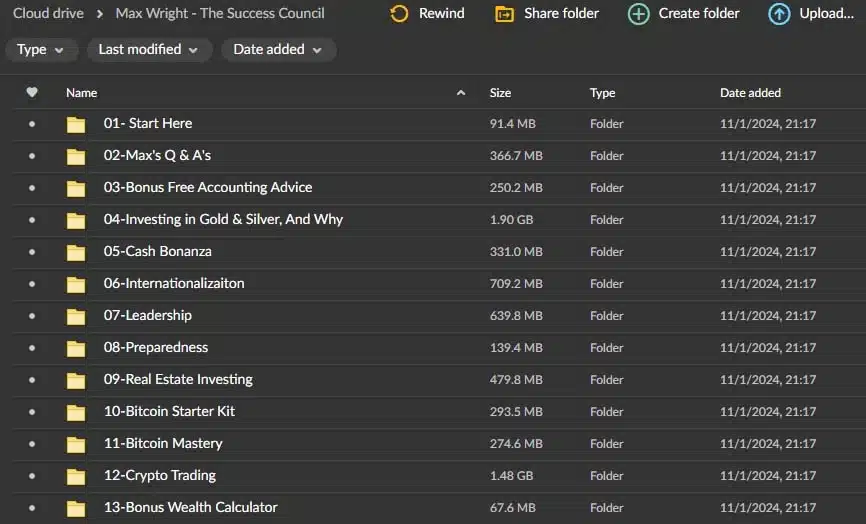Toggle favorite dot for 12-Crypto Trading
This screenshot has width=866, height=524.
(32, 476)
